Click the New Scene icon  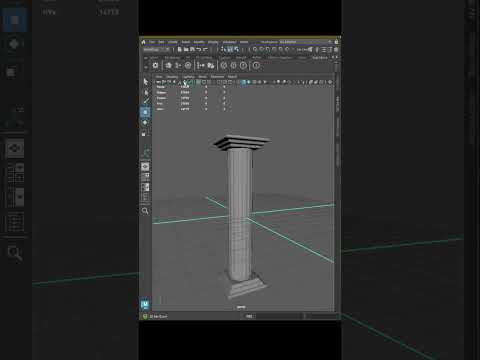180,49
